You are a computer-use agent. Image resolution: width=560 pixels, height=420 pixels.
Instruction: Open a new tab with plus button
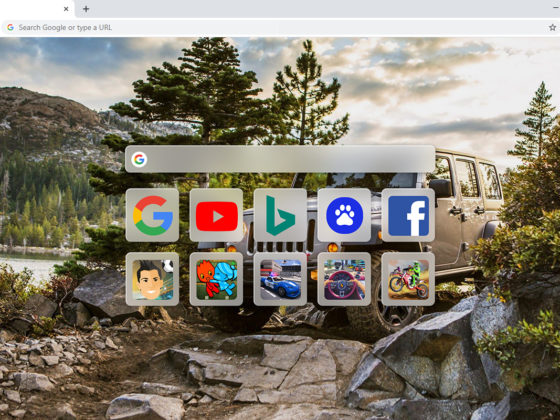click(x=86, y=9)
